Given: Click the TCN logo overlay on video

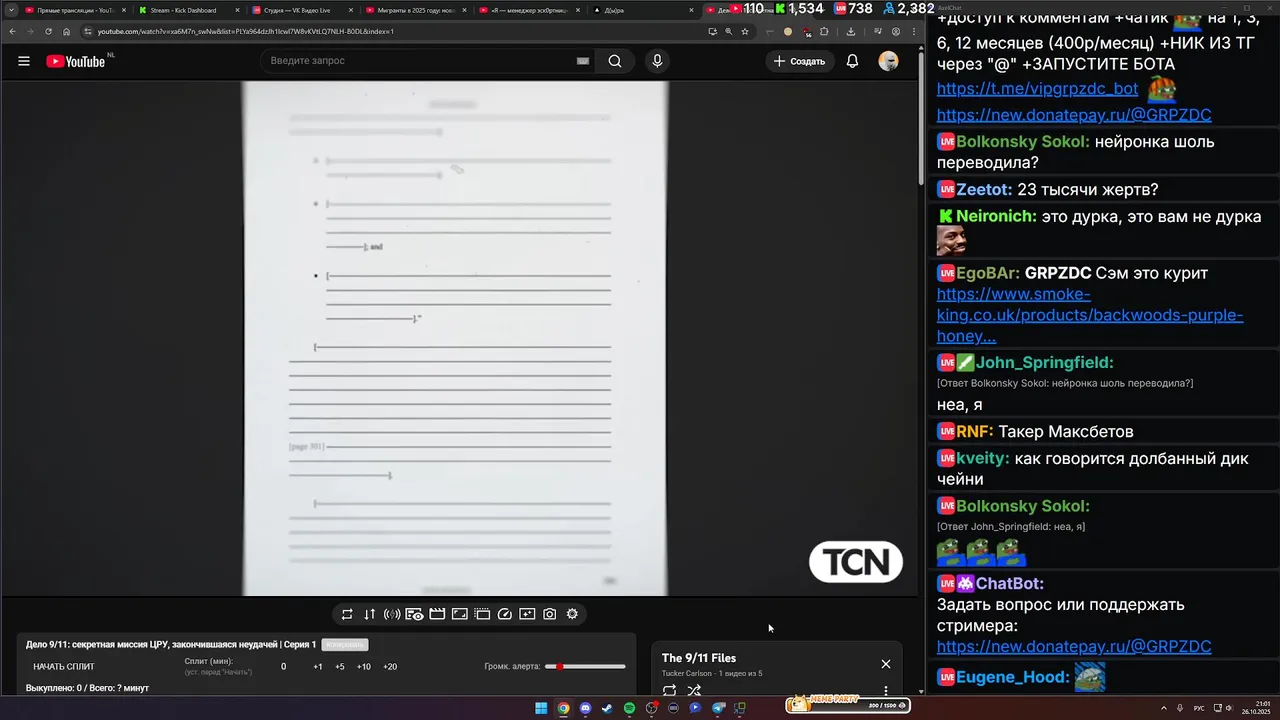Looking at the screenshot, I should point(856,563).
